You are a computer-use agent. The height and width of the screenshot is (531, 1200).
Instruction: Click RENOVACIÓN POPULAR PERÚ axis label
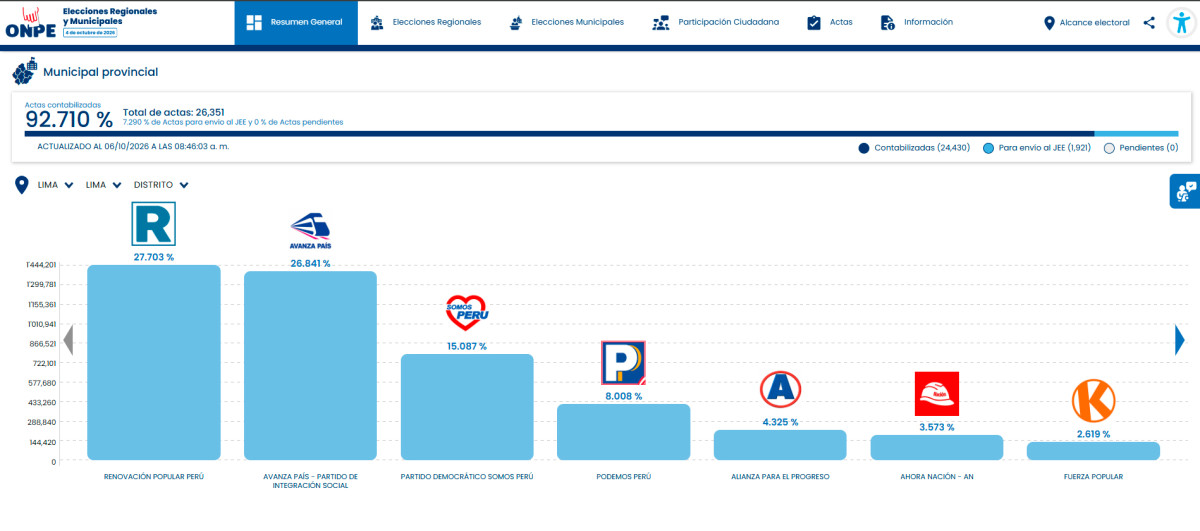(x=154, y=476)
